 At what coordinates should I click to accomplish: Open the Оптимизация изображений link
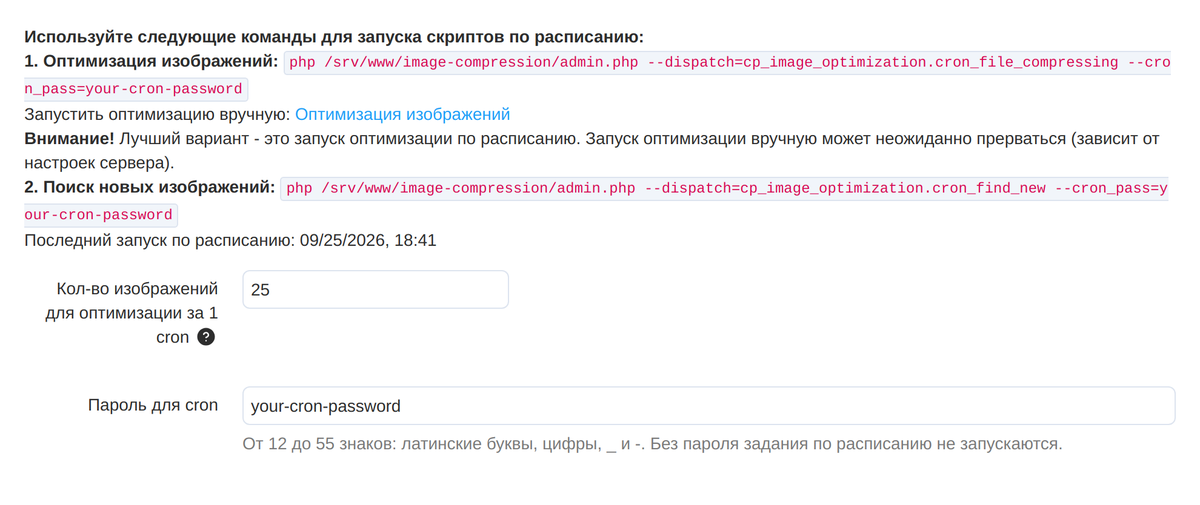click(x=402, y=114)
